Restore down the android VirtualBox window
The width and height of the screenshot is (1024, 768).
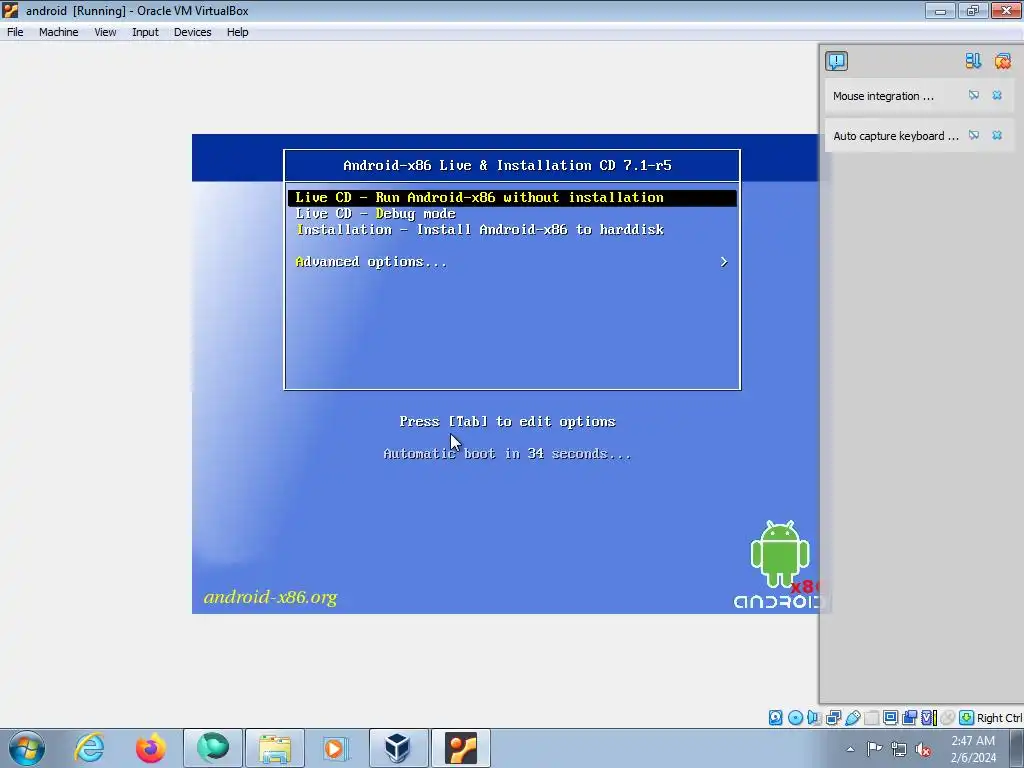tap(973, 10)
